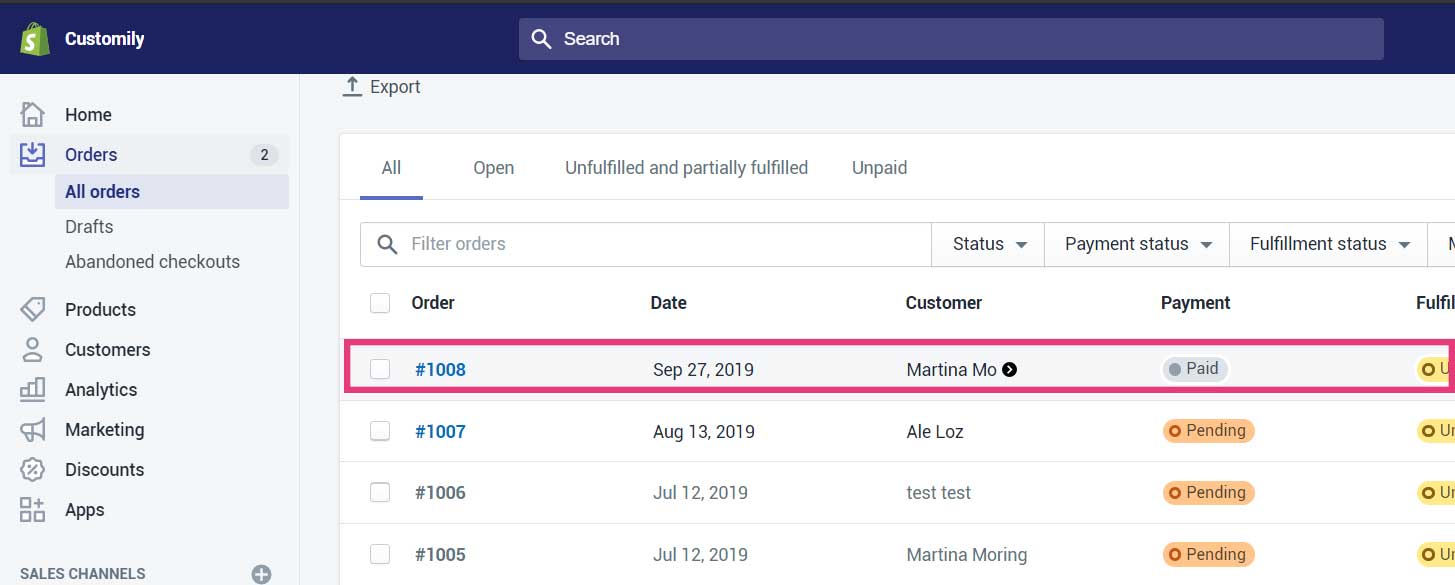Click the Filter orders input field
Image resolution: width=1455 pixels, height=585 pixels.
(x=660, y=244)
